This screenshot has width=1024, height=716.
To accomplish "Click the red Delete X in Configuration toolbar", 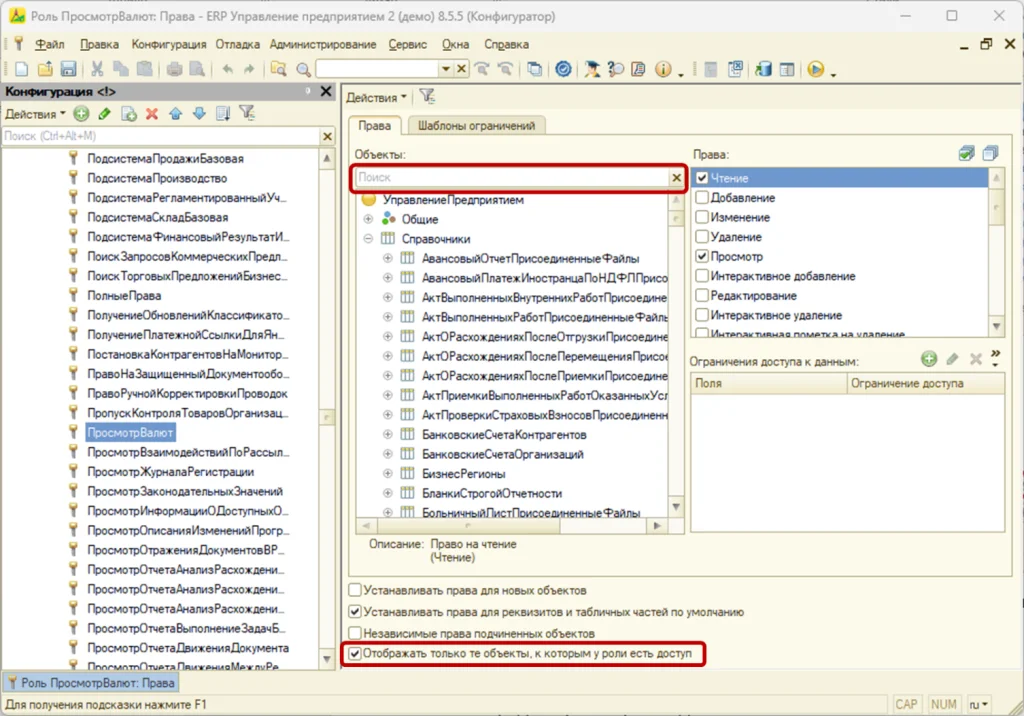I will 152,114.
